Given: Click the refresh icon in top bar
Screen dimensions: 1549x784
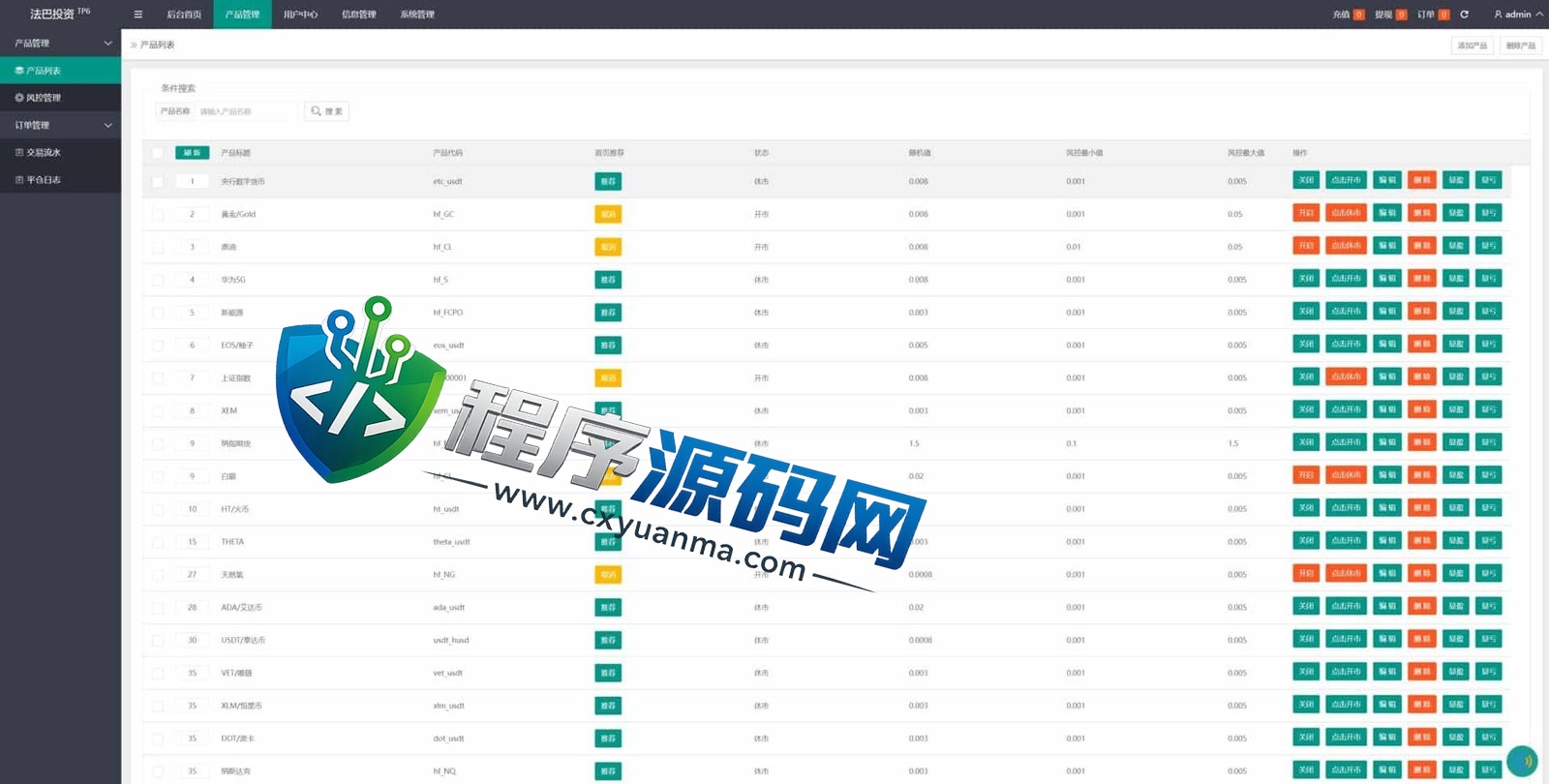Looking at the screenshot, I should [x=1464, y=15].
